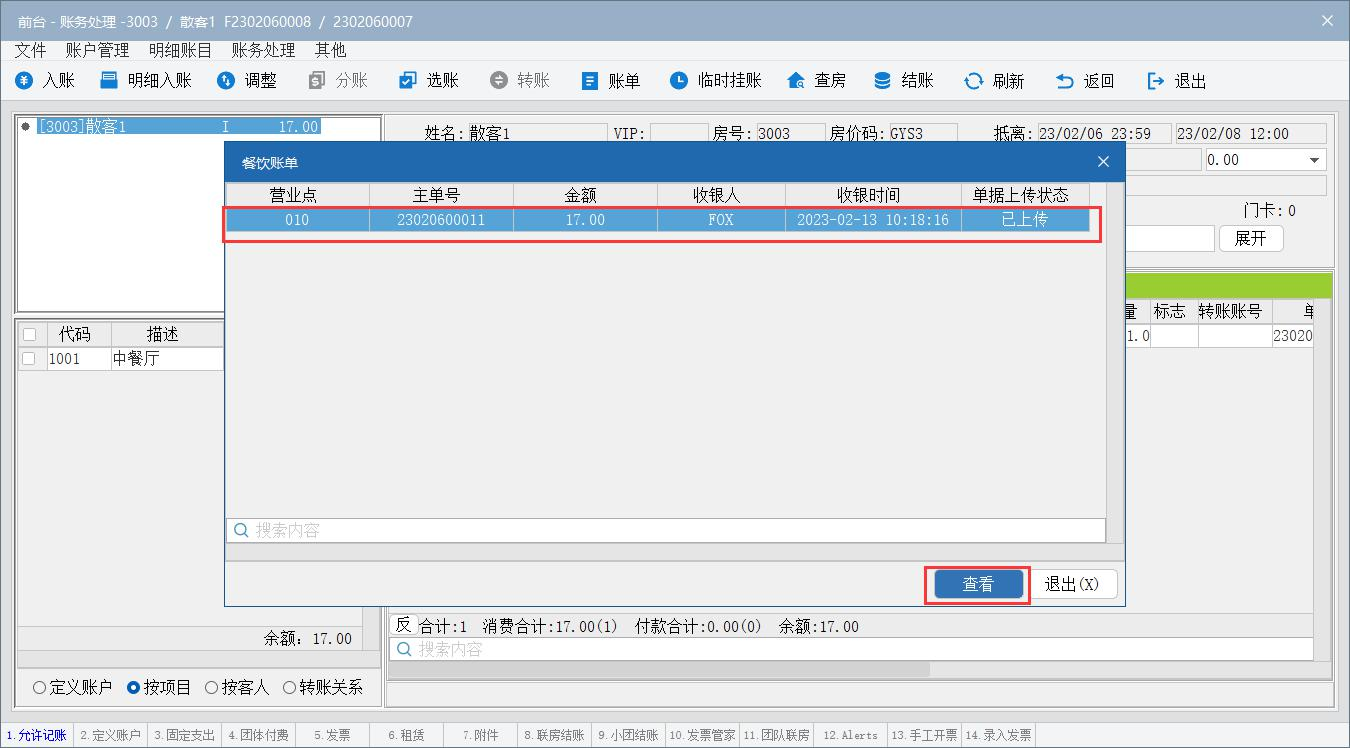Click the dialog's 搜索内容 search field
This screenshot has height=748, width=1350.
[666, 530]
